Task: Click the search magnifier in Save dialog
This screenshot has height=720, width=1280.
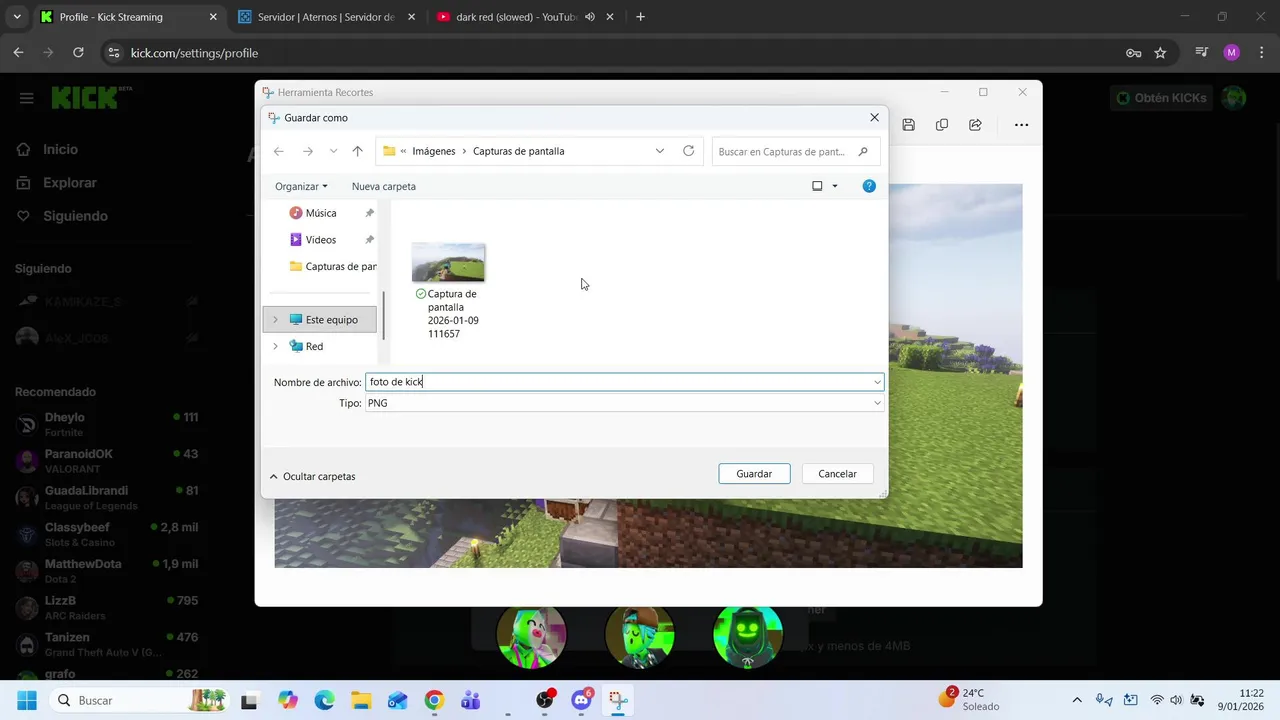Action: click(x=863, y=151)
